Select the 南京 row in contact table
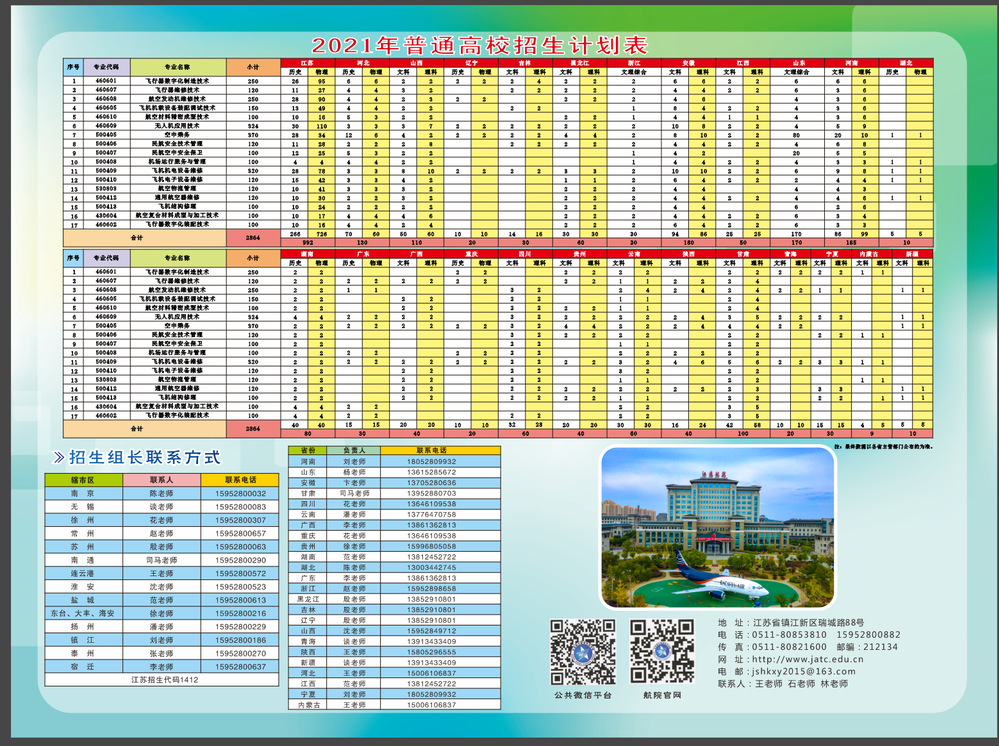The image size is (999, 746). coord(162,493)
